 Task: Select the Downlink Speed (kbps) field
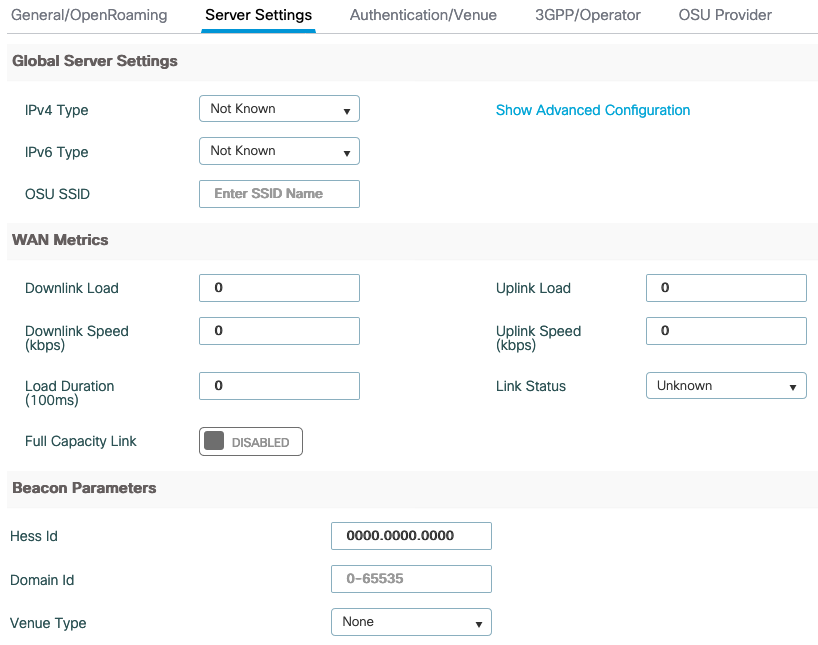tap(279, 331)
